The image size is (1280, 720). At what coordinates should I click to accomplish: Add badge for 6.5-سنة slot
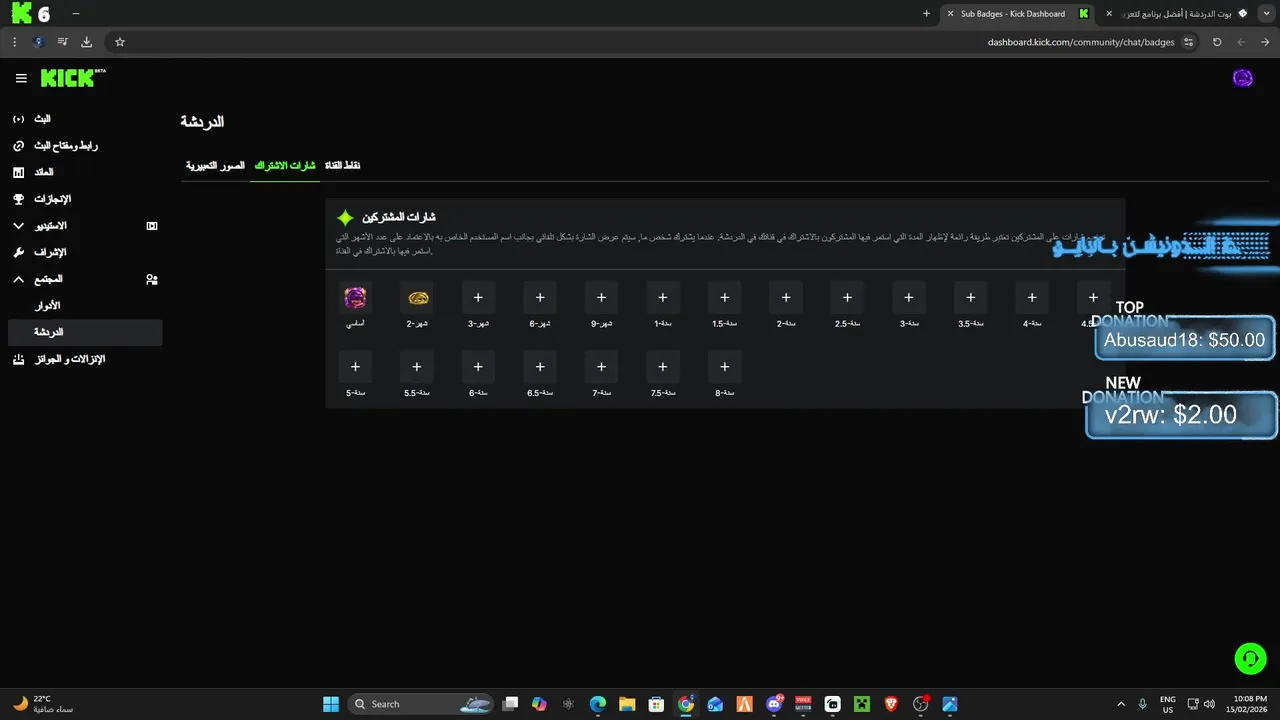coord(540,367)
